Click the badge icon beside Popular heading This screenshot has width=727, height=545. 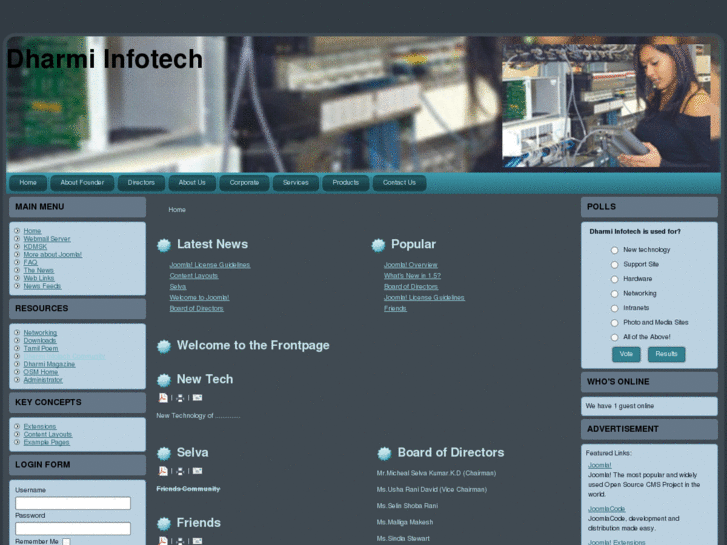click(x=378, y=245)
